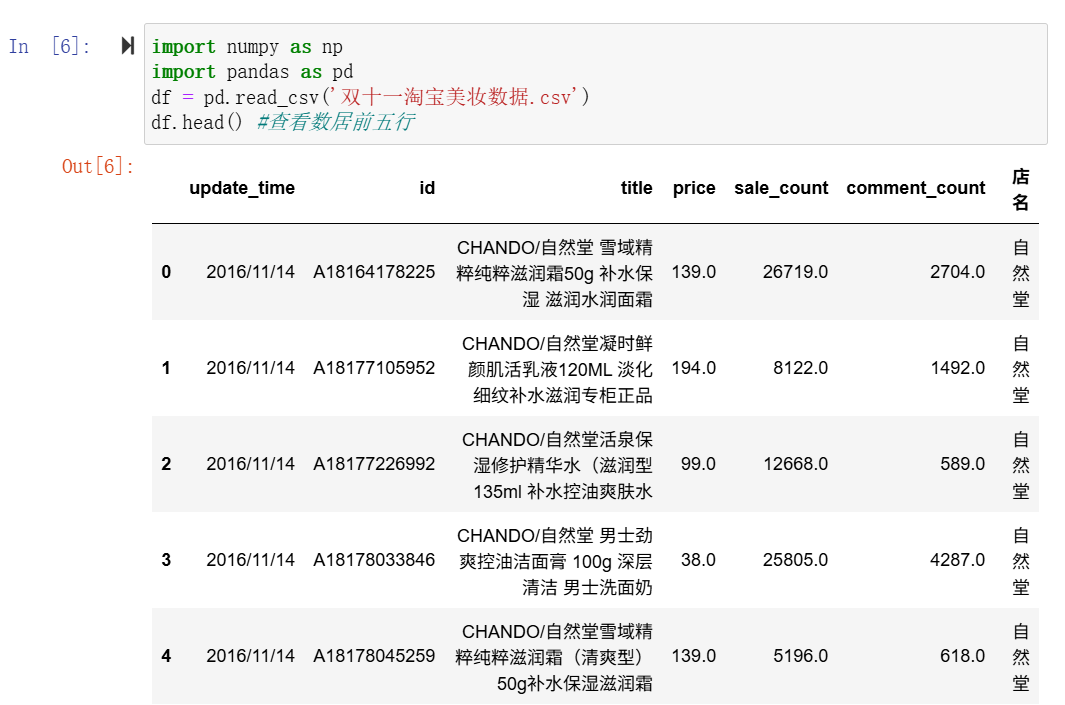Click price 139.0 in row 0
The image size is (1065, 705).
[693, 272]
